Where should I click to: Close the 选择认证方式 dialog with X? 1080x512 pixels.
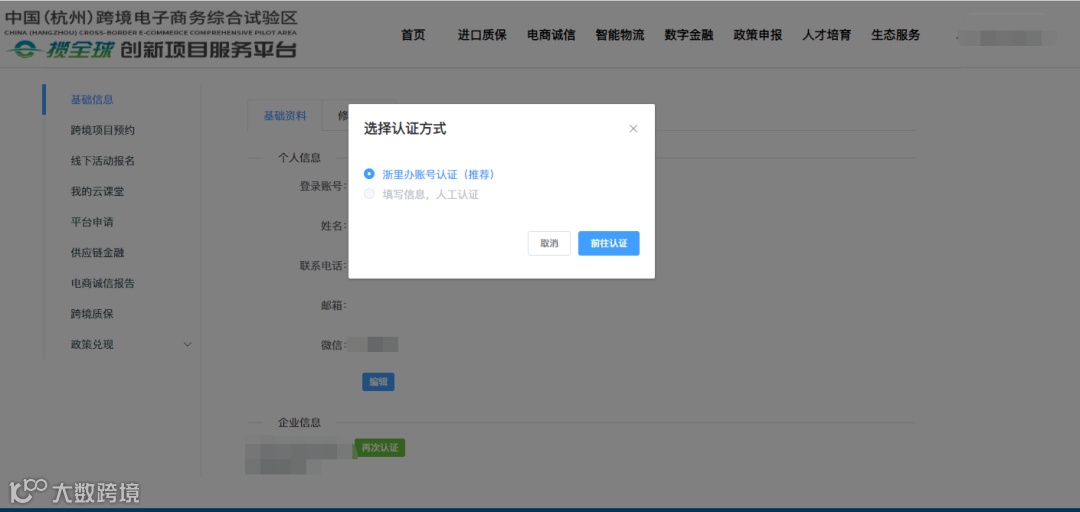click(x=633, y=129)
